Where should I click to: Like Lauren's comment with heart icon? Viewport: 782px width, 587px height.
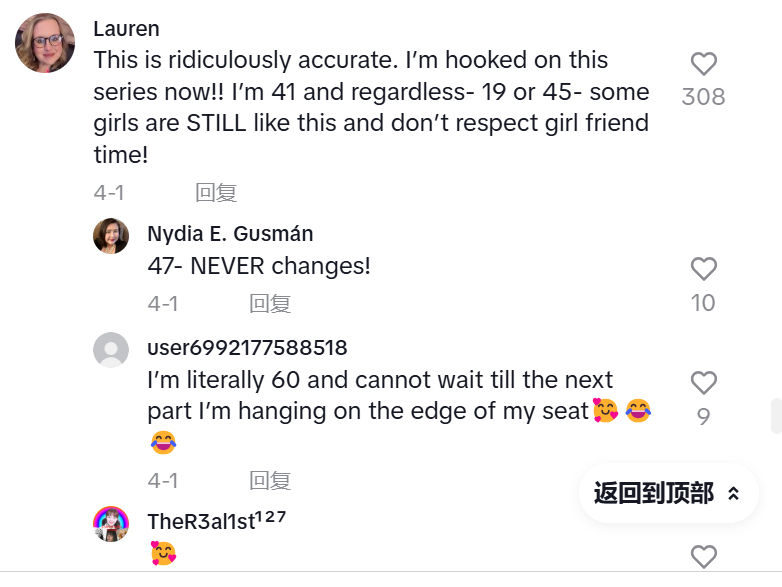[704, 64]
